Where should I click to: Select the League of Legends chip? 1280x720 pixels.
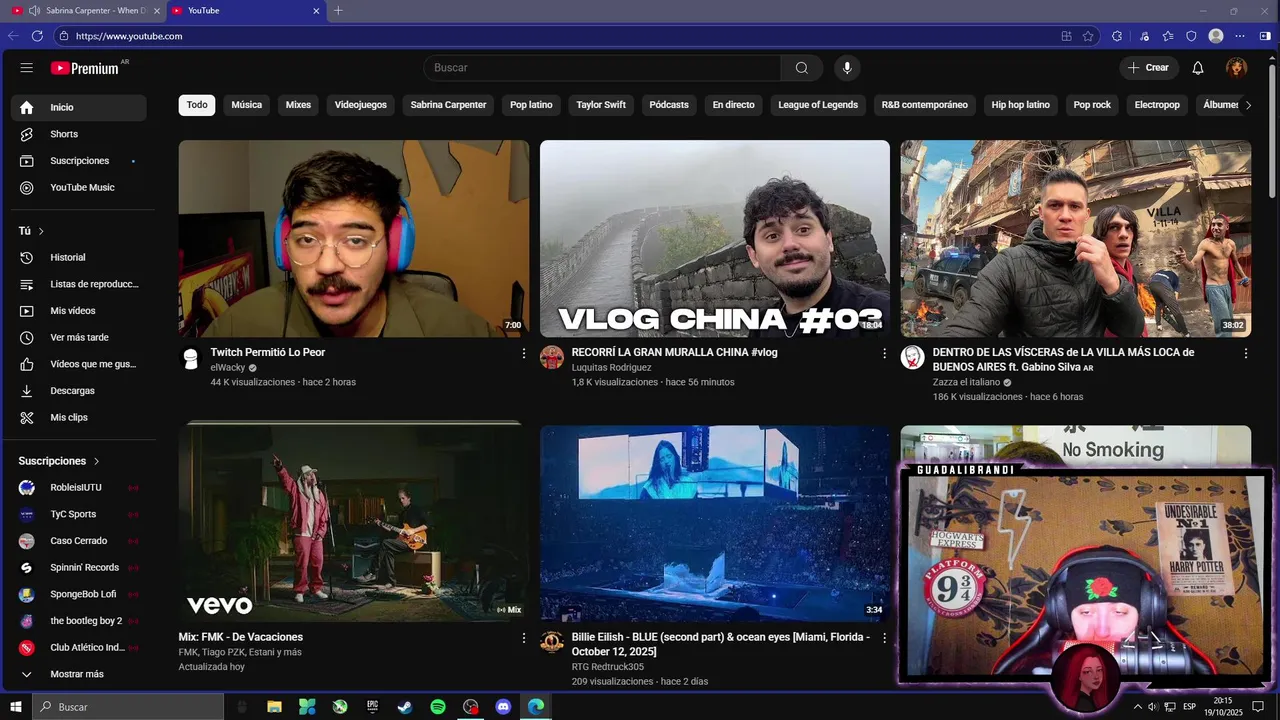(818, 105)
